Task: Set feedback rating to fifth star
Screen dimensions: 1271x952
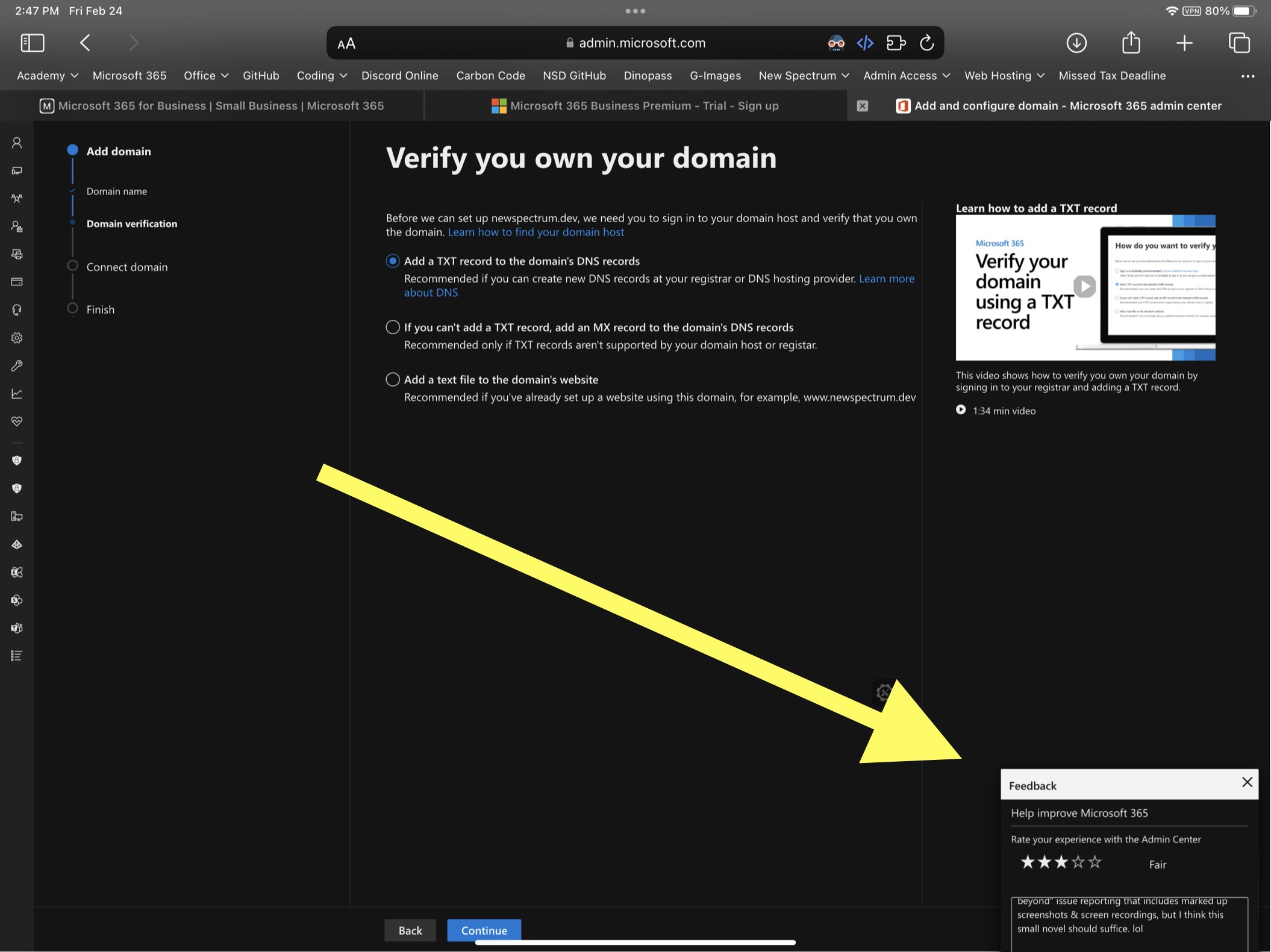Action: pos(1095,862)
